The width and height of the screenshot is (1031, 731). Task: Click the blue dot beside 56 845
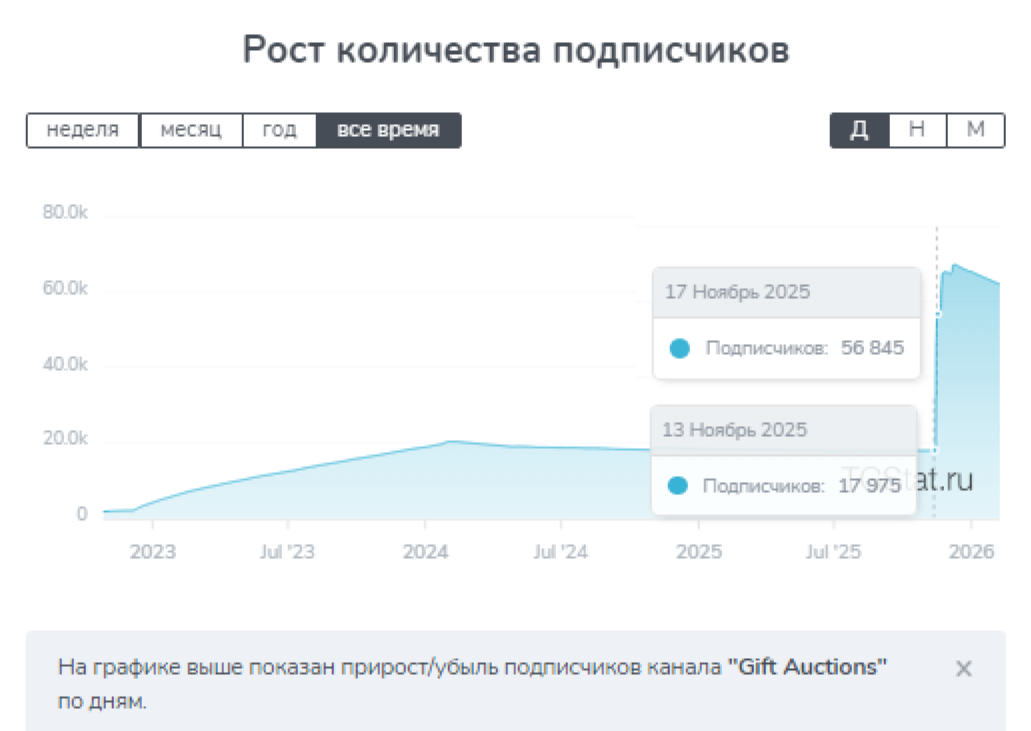click(x=680, y=349)
